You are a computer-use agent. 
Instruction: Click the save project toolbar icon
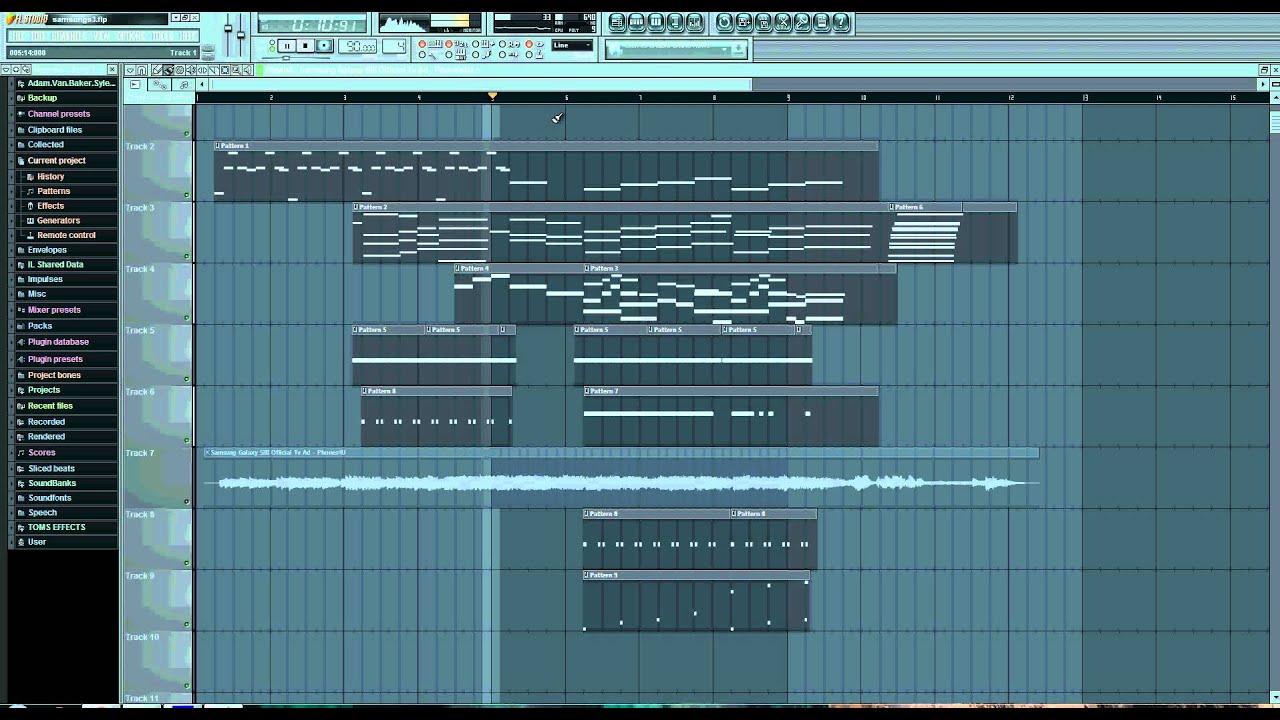pos(744,22)
